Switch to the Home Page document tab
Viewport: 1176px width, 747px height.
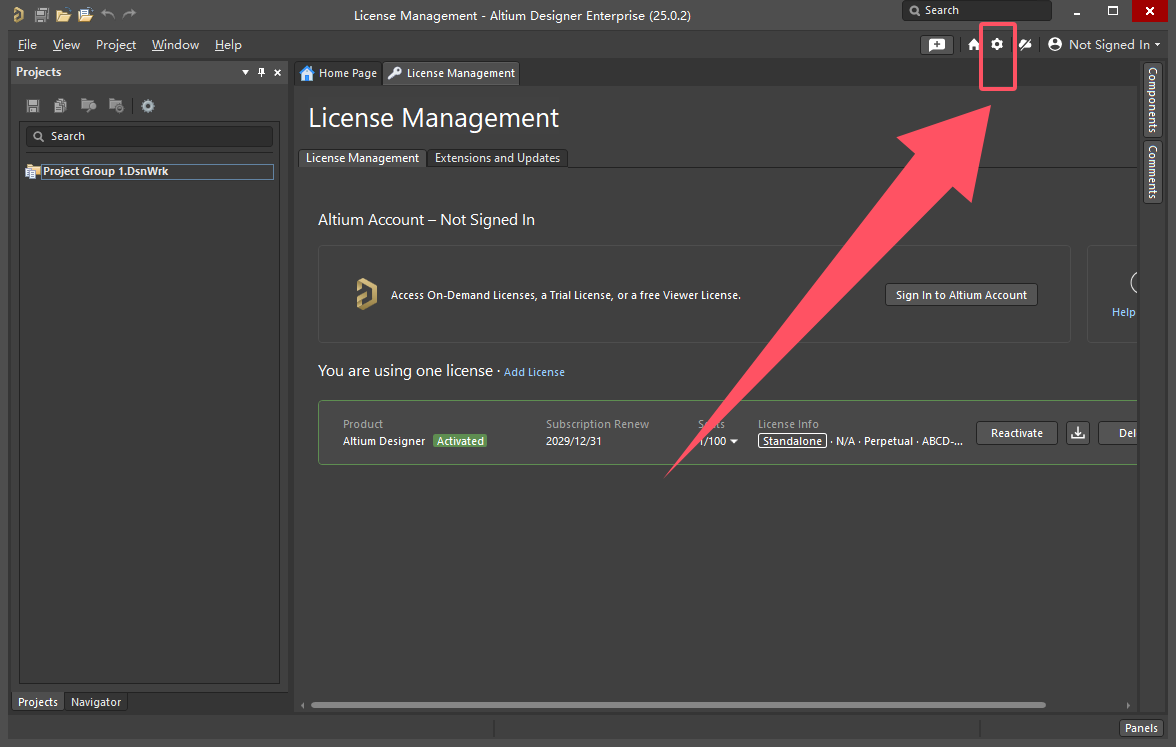click(338, 73)
